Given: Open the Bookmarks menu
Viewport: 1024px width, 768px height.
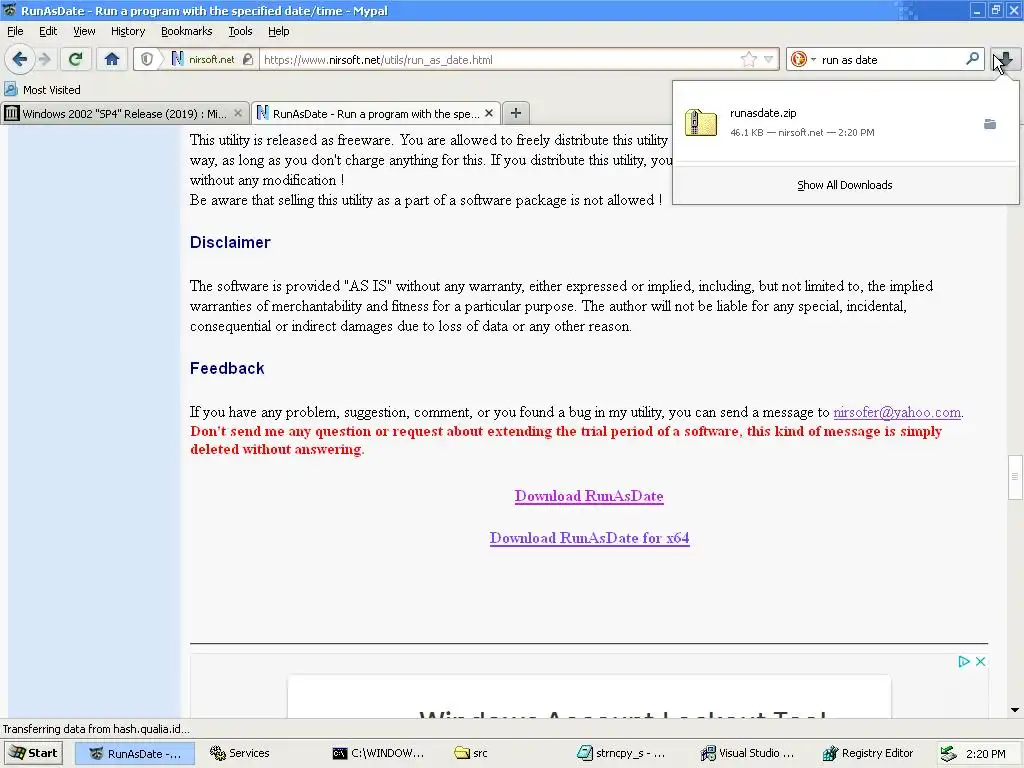Looking at the screenshot, I should tap(187, 31).
